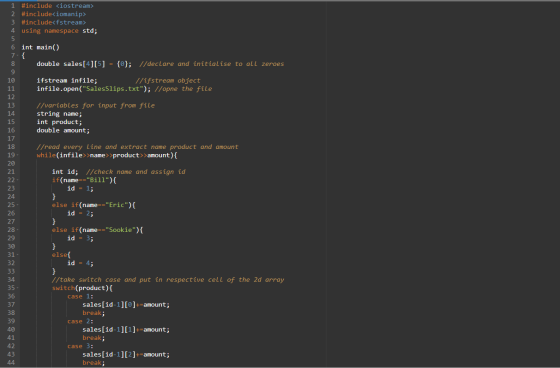Click "sales[id-1][1]+=amount;" statement
This screenshot has width=560, height=368.
click(126, 329)
